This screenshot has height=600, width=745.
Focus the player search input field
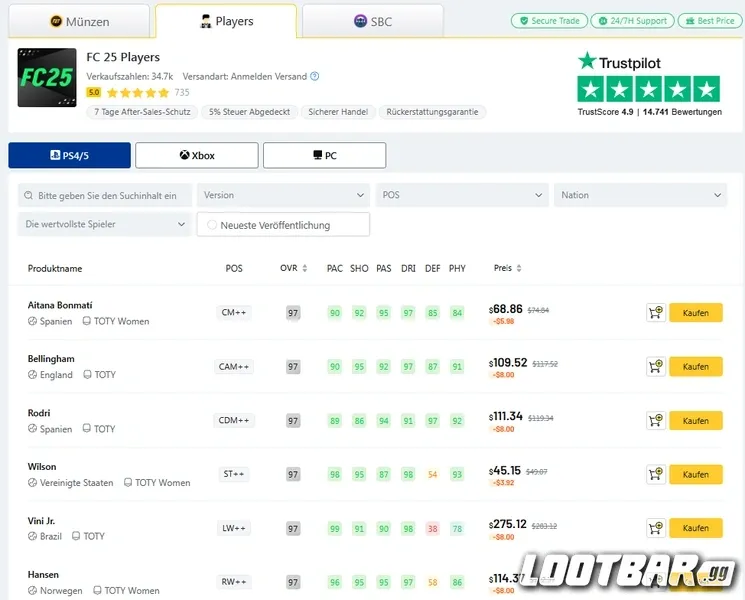105,195
